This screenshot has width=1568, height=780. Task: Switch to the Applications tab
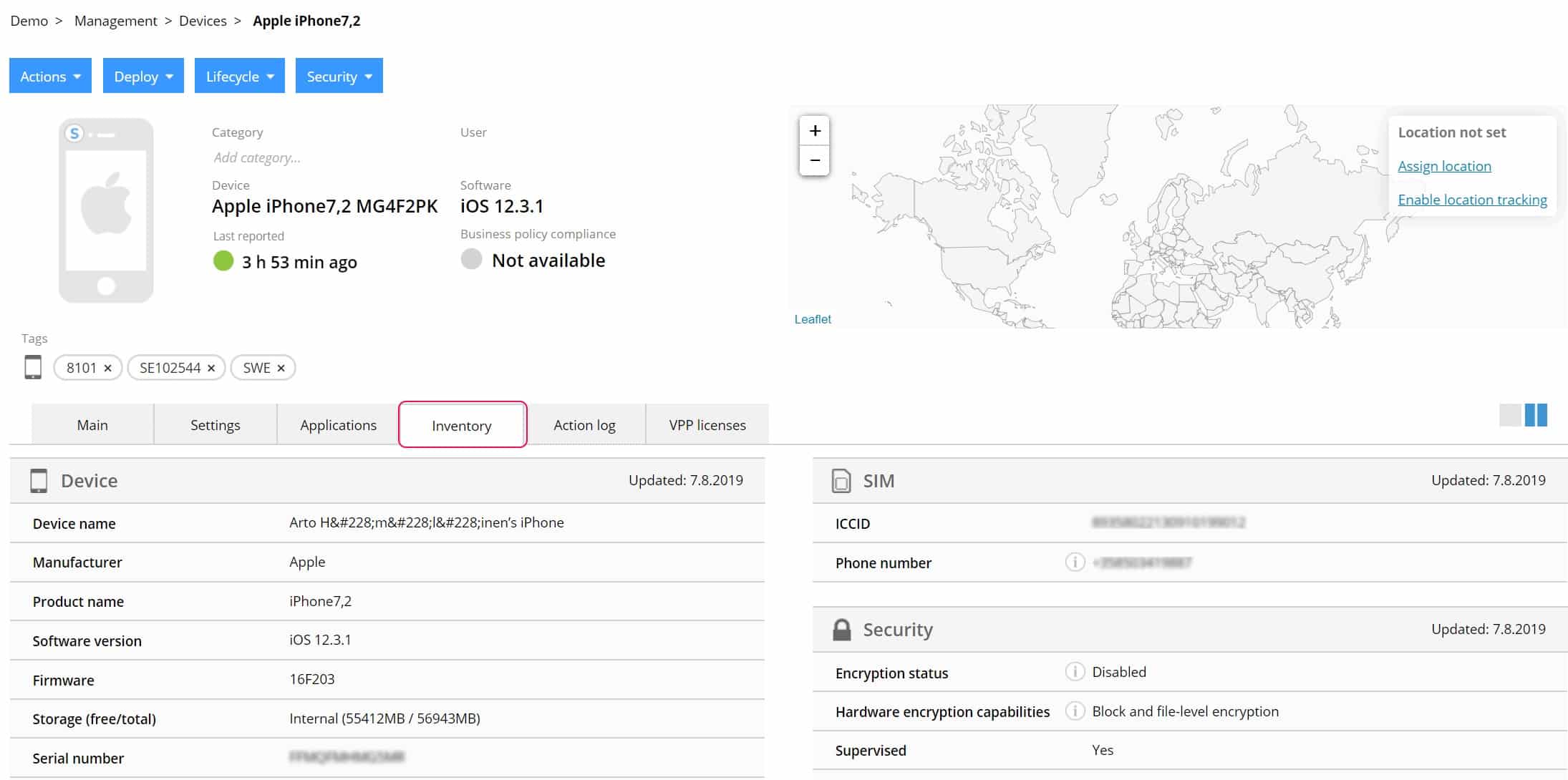[338, 425]
